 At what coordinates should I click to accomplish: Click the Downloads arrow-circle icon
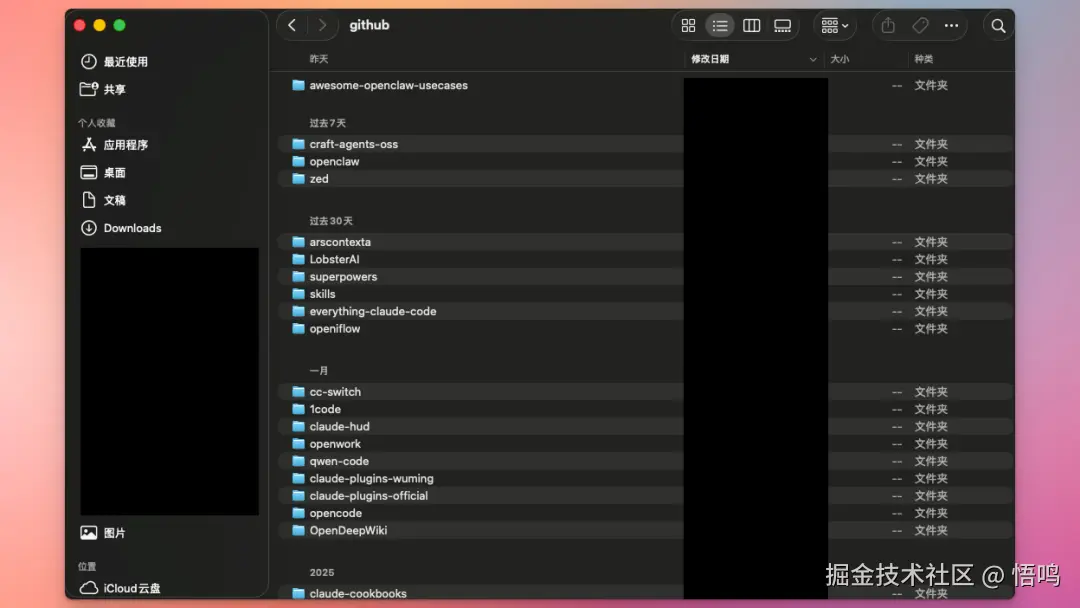tap(89, 228)
